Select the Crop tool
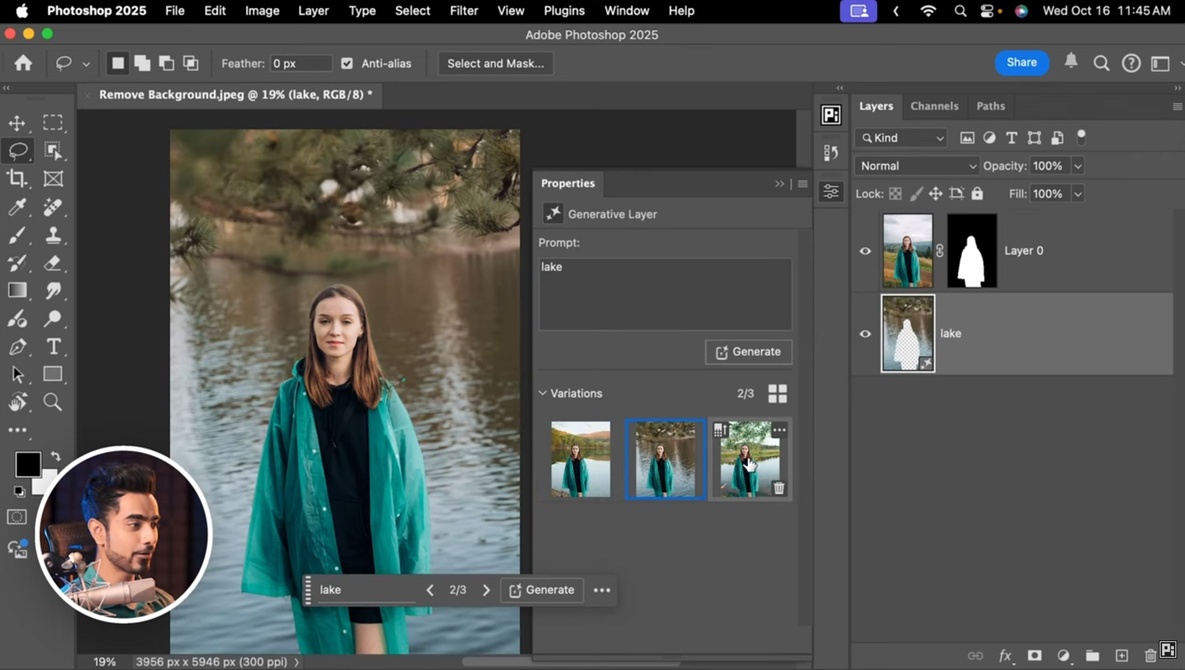This screenshot has width=1185, height=670. pyautogui.click(x=18, y=179)
